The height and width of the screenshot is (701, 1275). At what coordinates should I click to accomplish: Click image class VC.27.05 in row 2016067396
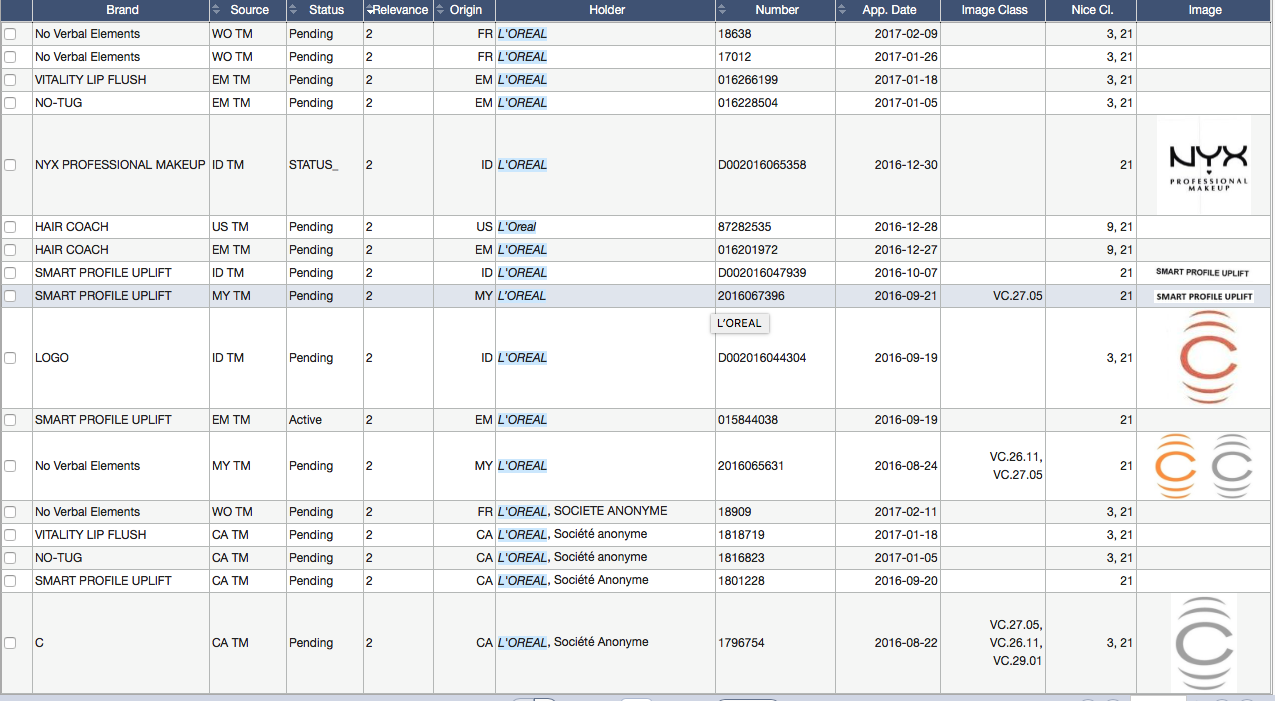click(1017, 296)
